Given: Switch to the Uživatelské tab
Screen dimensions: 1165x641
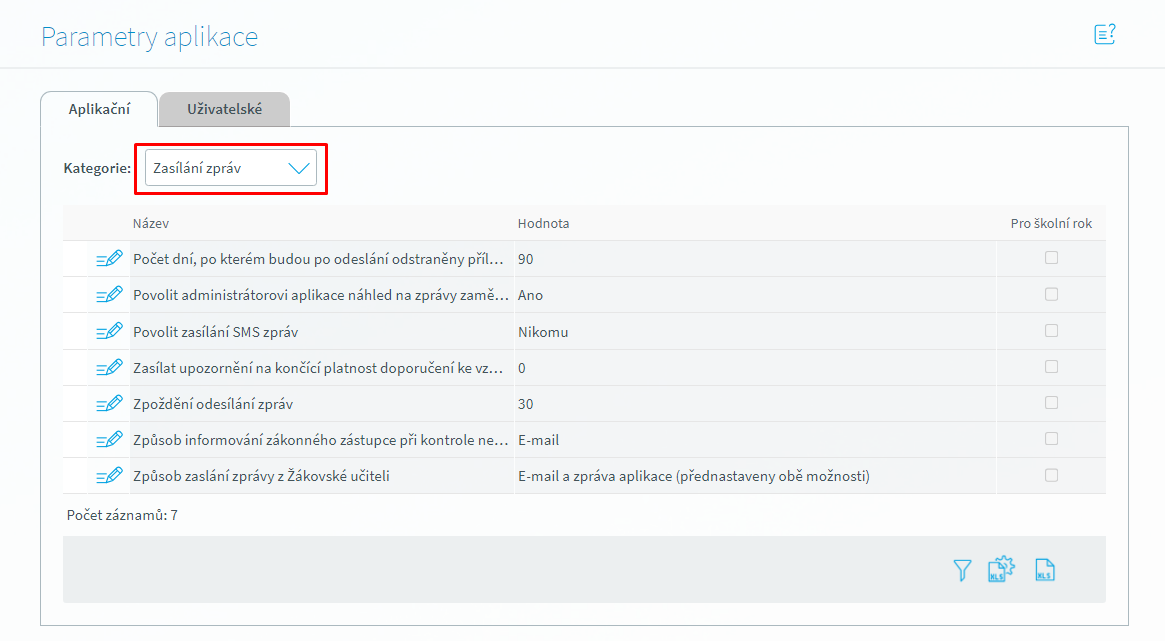Looking at the screenshot, I should [x=224, y=109].
